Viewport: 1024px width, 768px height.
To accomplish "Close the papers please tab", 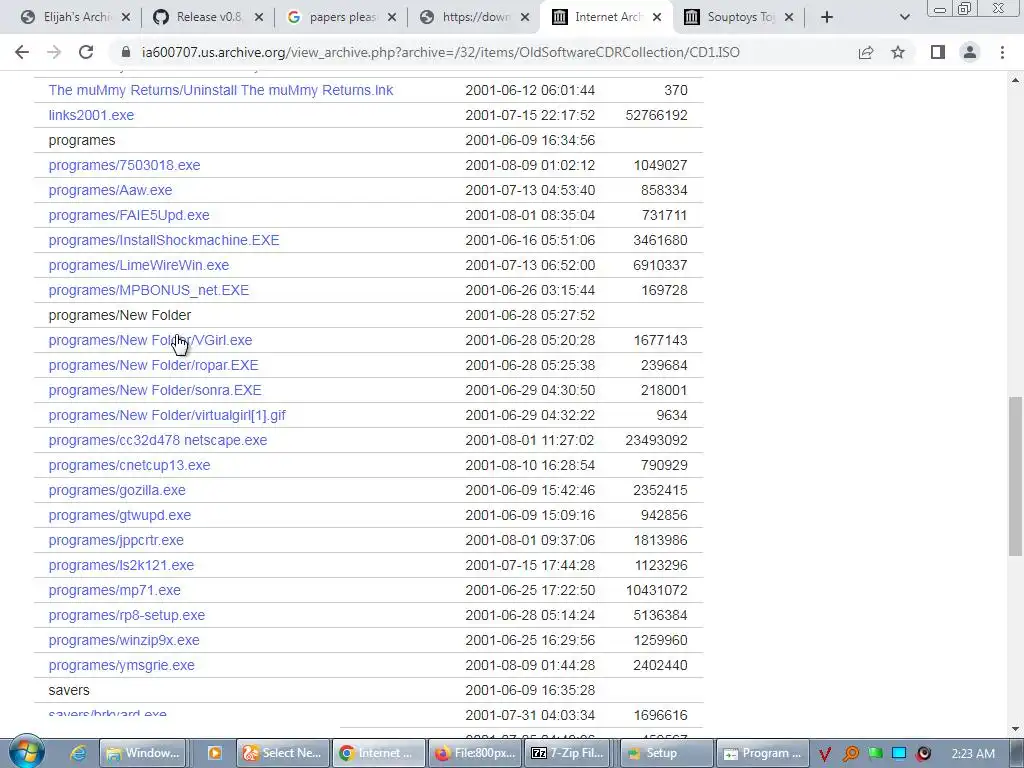I will 392,17.
